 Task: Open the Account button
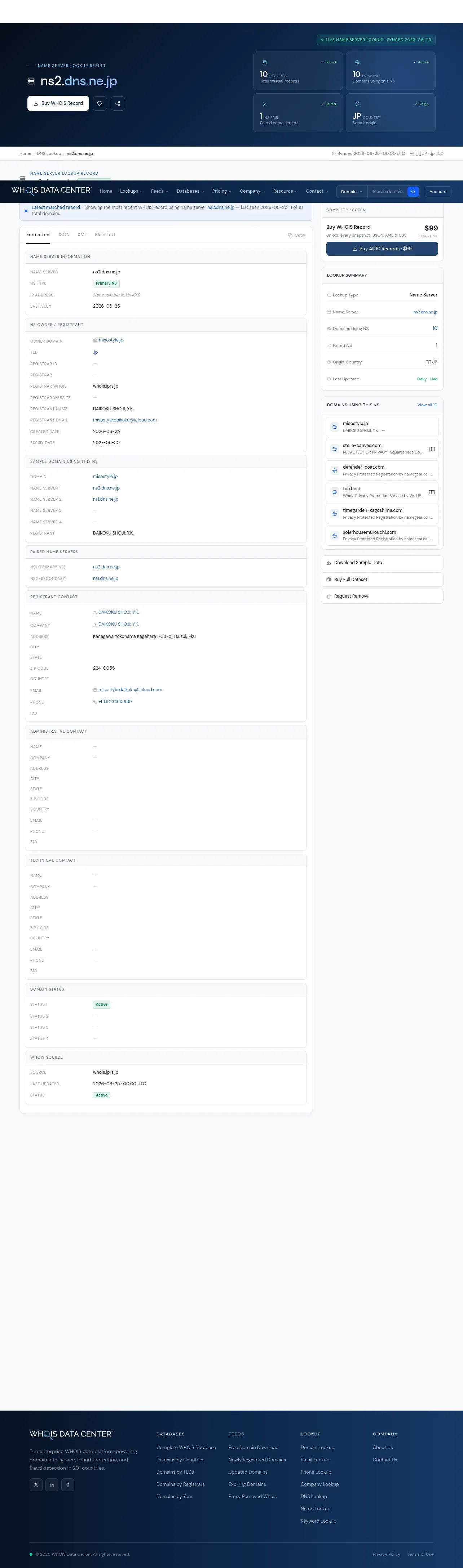coord(438,191)
